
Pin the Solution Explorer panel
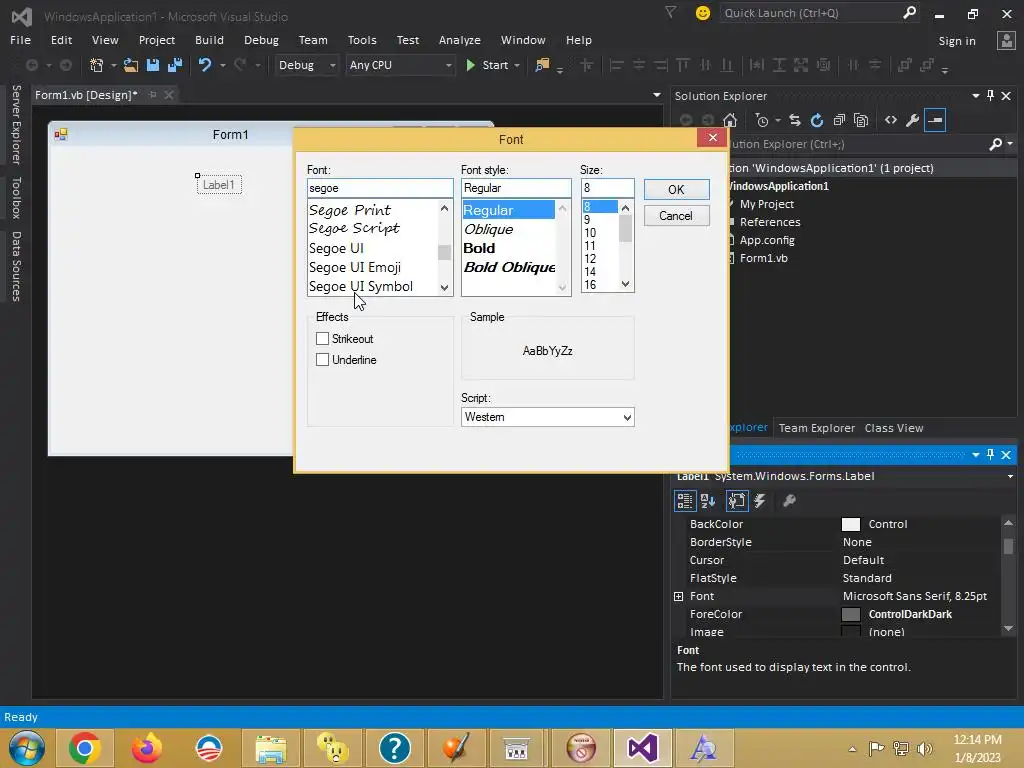(990, 95)
